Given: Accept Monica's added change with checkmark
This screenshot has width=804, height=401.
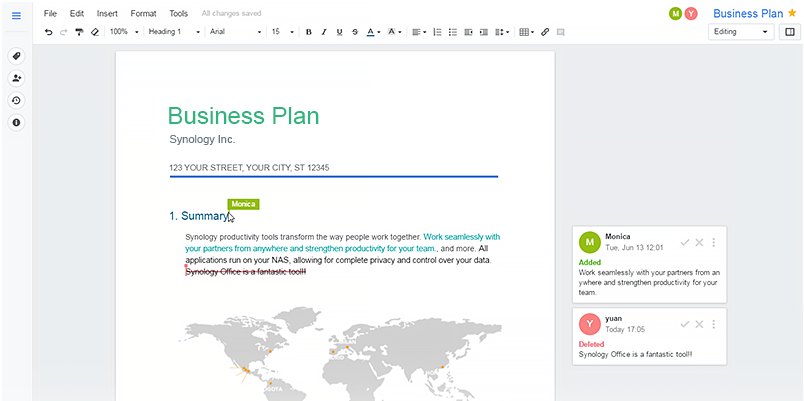Looking at the screenshot, I should pos(685,242).
